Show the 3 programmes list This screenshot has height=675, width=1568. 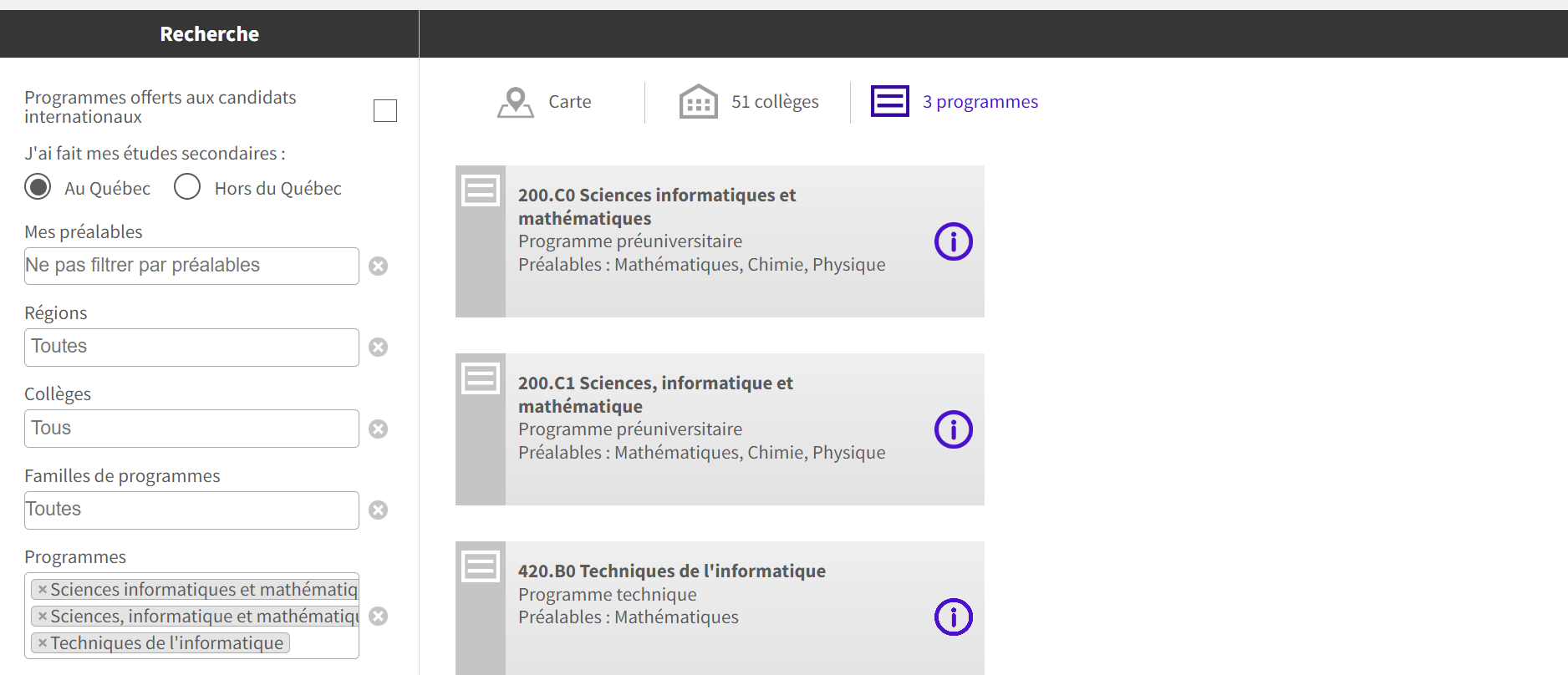[x=955, y=102]
